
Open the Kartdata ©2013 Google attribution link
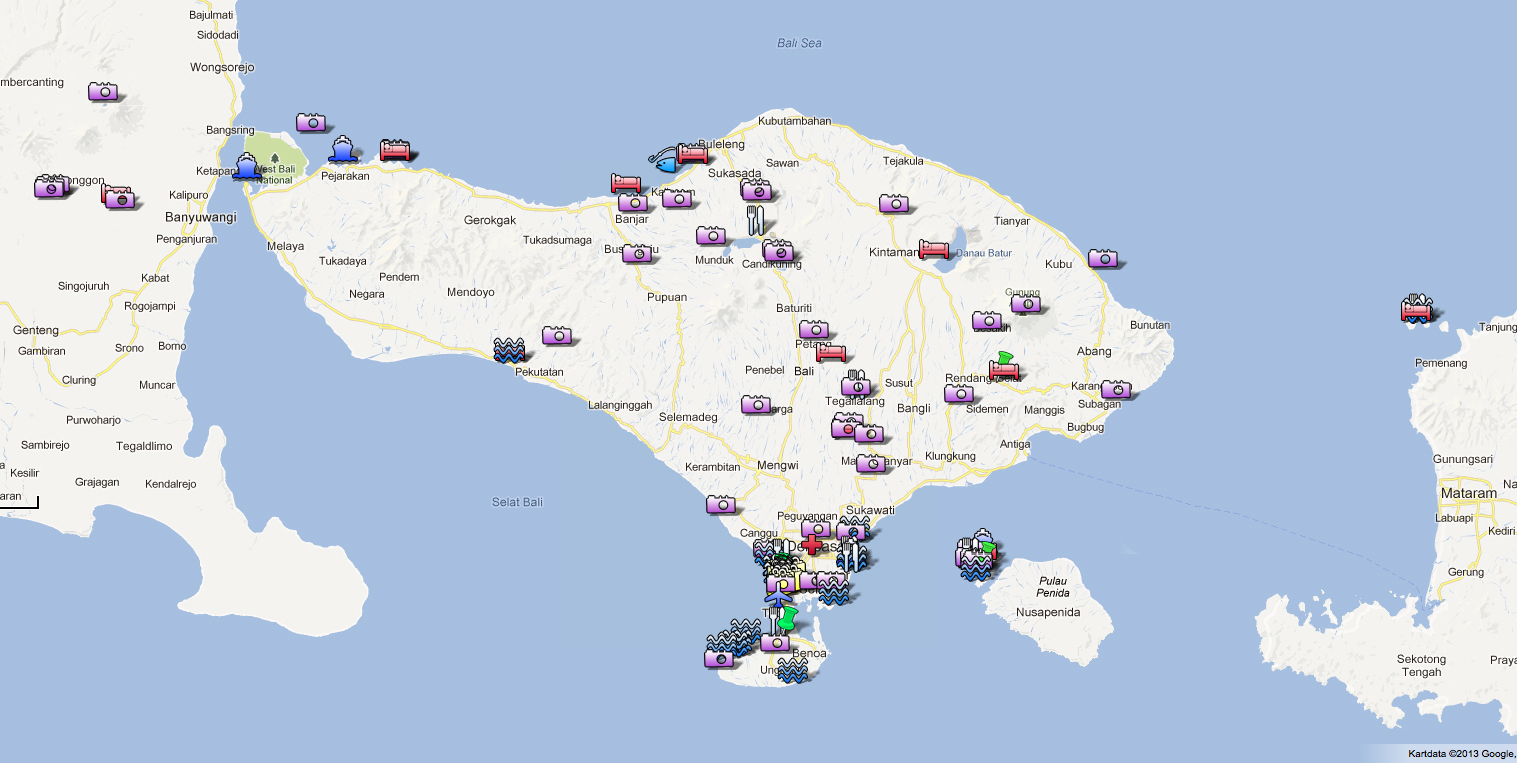1460,754
